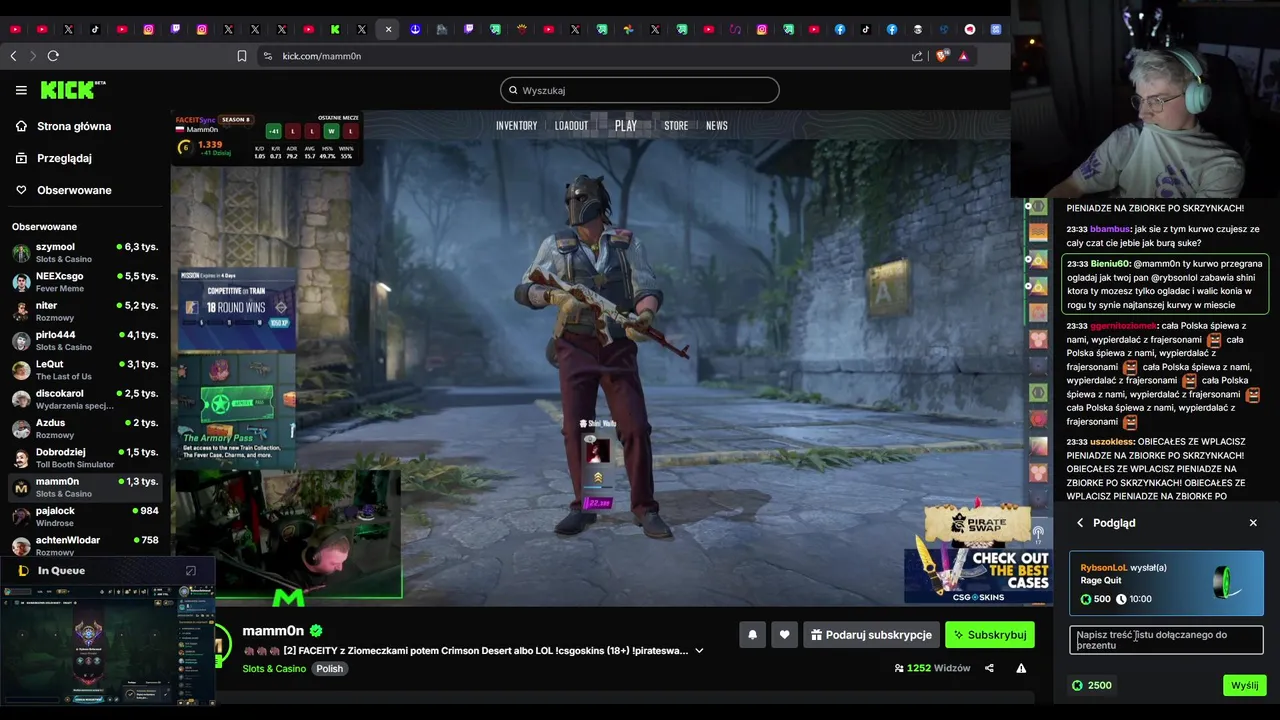The image size is (1280, 720).
Task: Click the Polish language tag
Action: pos(330,668)
